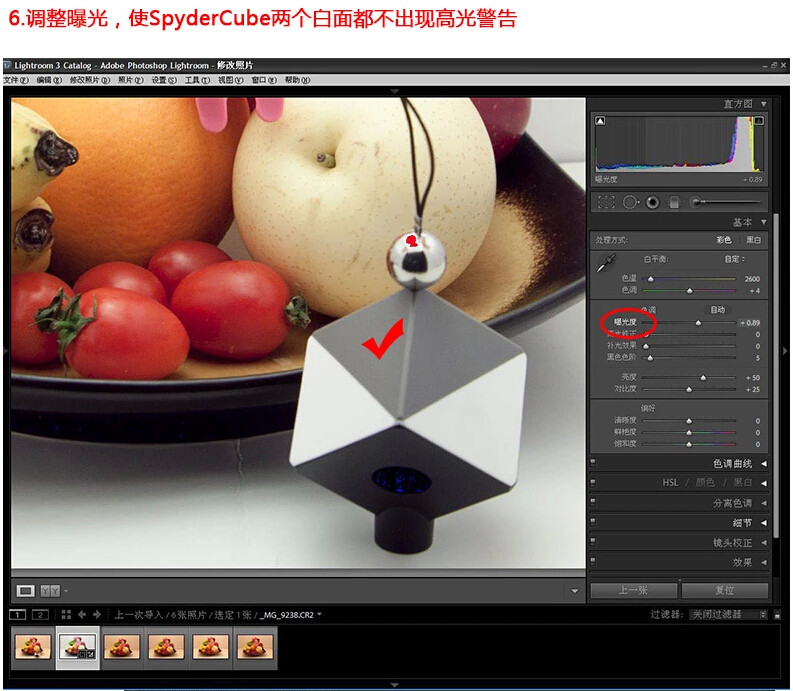Expand the 细节 detail panel
Viewport: 793px width, 691px height.
(x=764, y=523)
